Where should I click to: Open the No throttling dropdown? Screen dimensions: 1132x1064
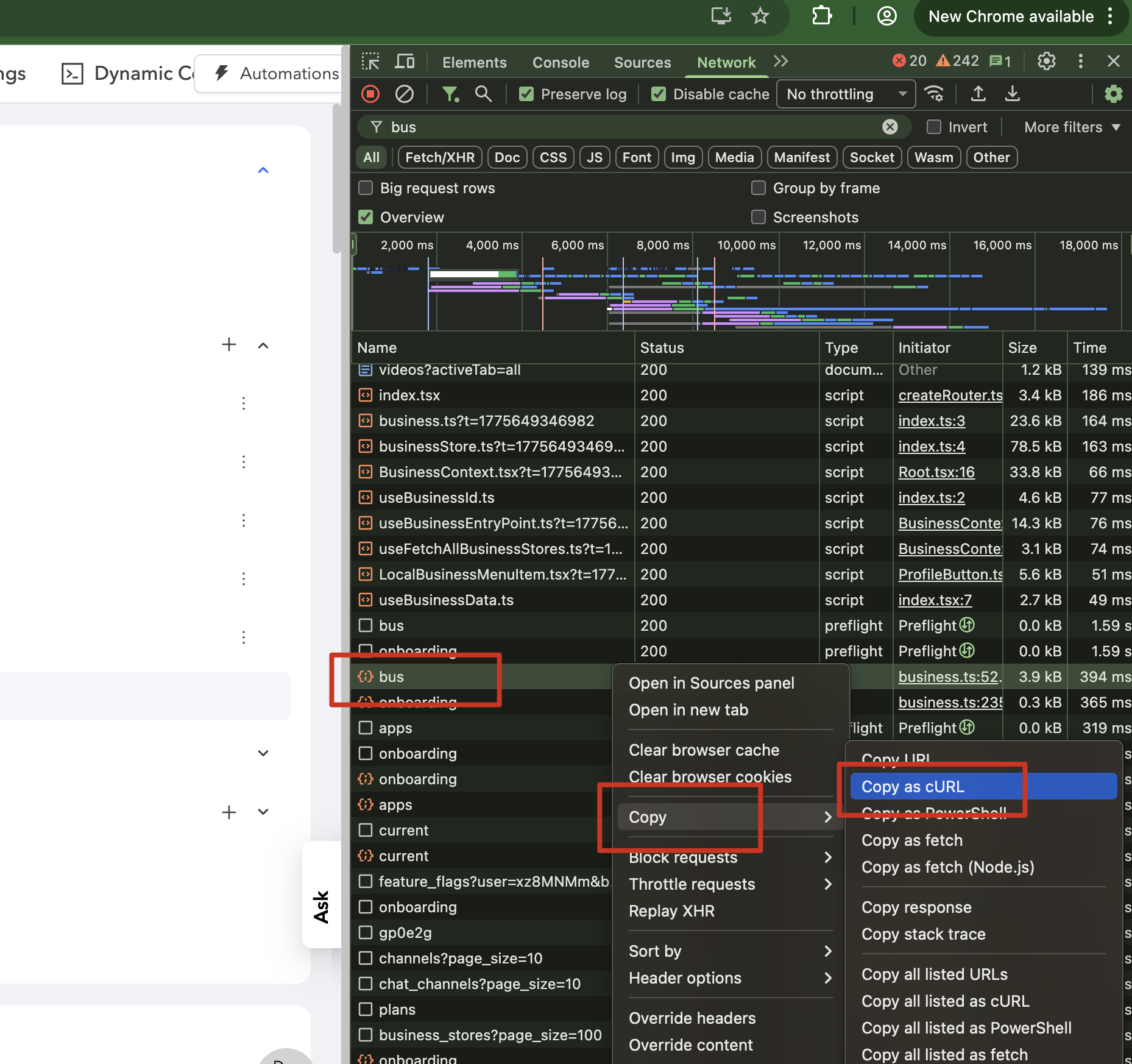[846, 94]
